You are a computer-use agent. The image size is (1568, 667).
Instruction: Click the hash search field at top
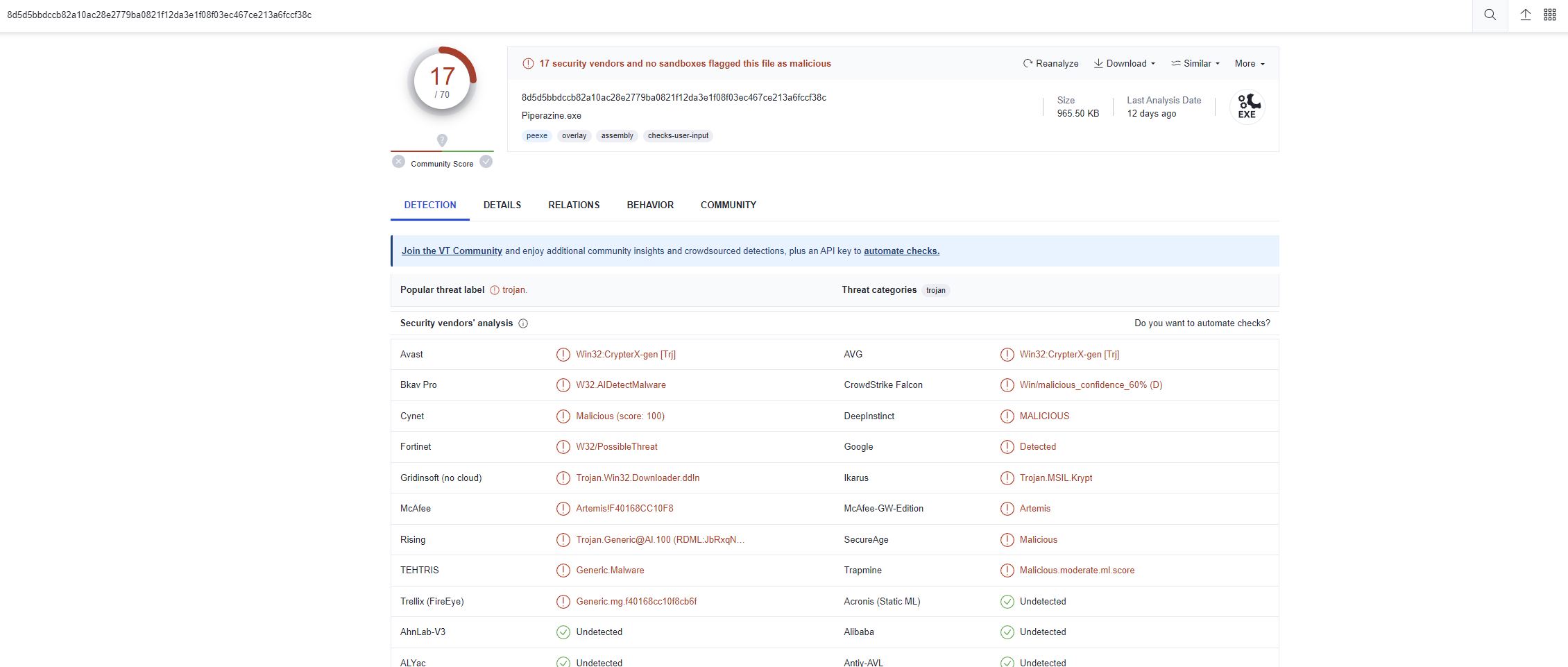735,15
